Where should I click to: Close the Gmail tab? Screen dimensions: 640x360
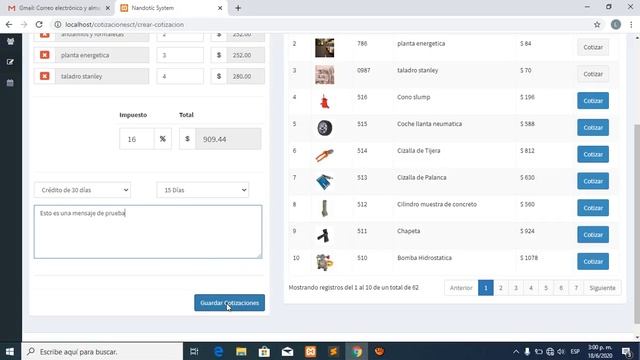click(108, 8)
